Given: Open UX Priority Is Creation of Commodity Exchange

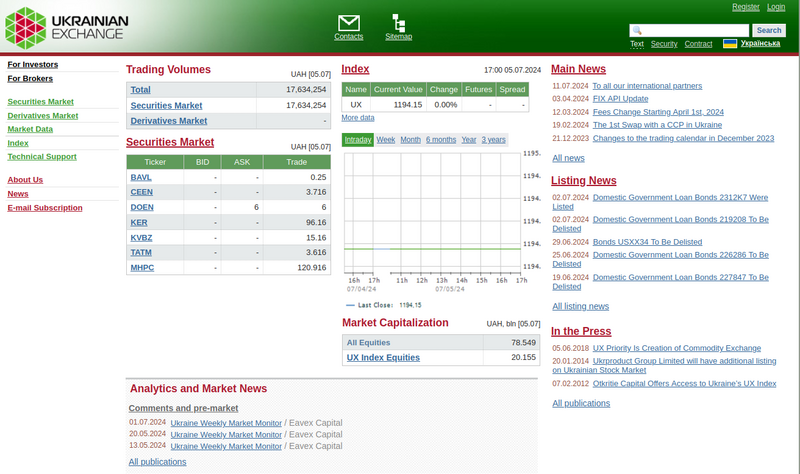Looking at the screenshot, I should (677, 348).
